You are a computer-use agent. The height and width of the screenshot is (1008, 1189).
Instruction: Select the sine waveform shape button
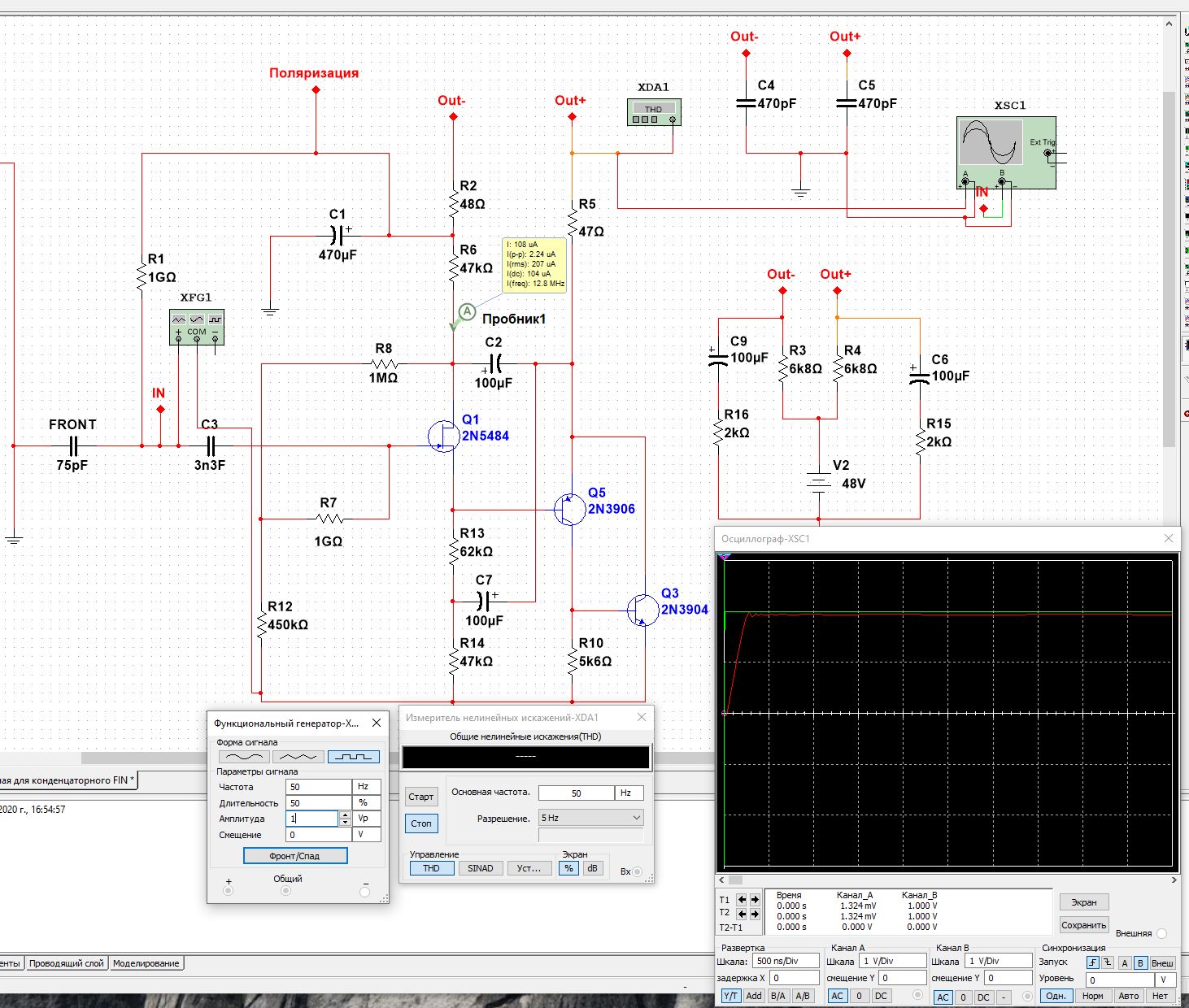[x=244, y=757]
